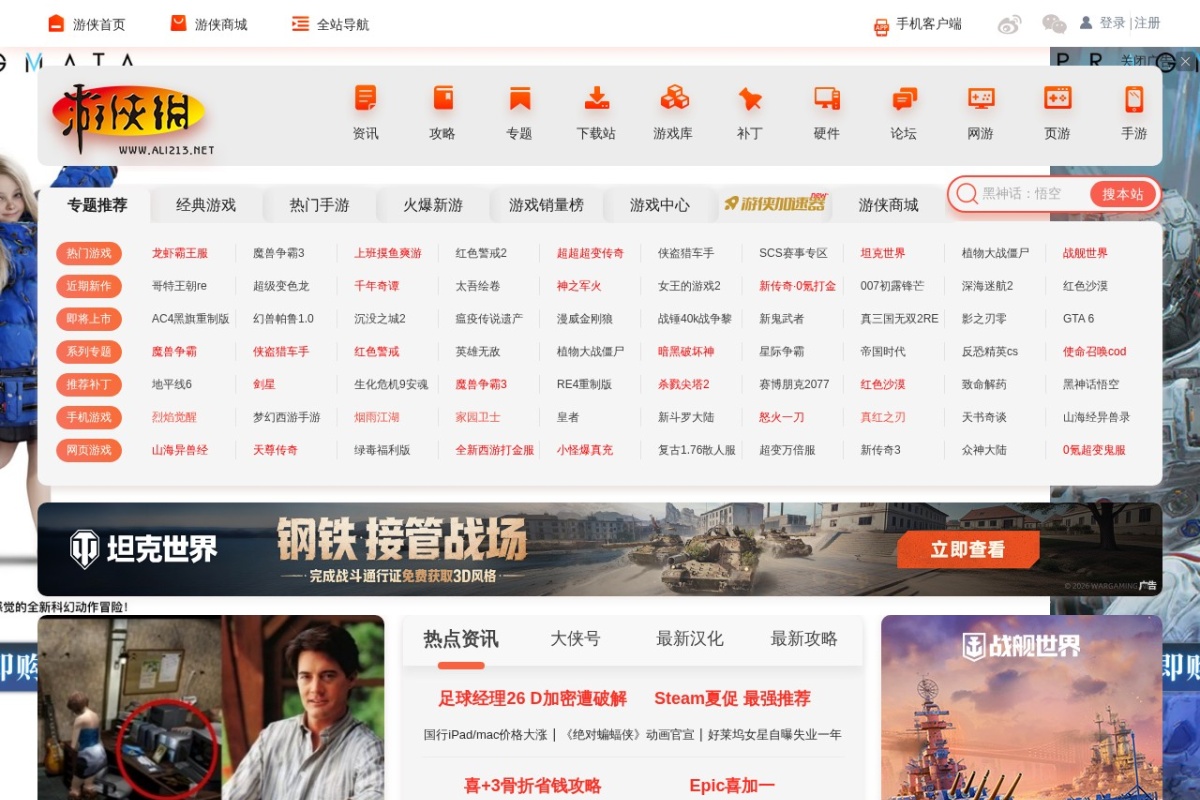The width and height of the screenshot is (1200, 800).
Task: Switch to the 游戏销量榜 tab
Action: coord(546,205)
